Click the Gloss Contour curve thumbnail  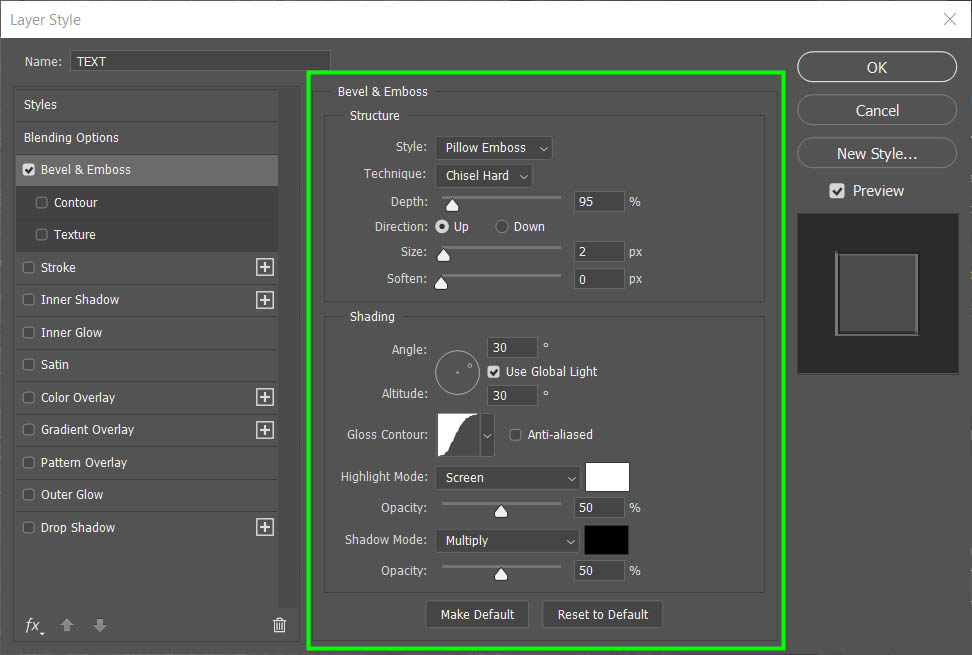(x=458, y=435)
